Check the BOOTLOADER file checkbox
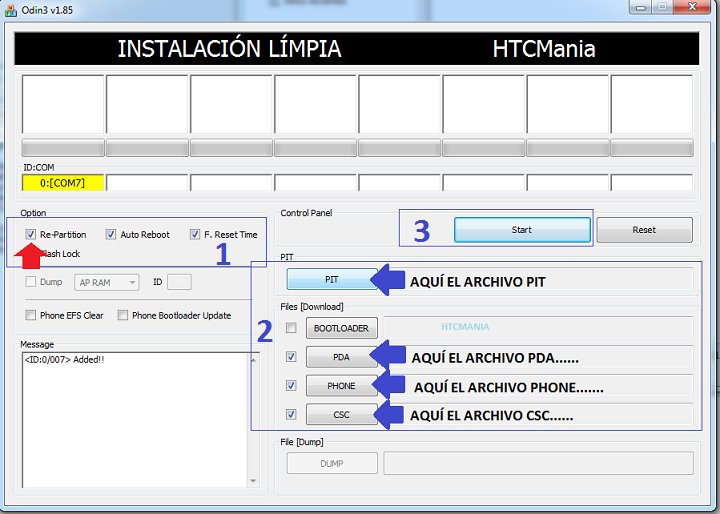This screenshot has height=514, width=720. (291, 328)
